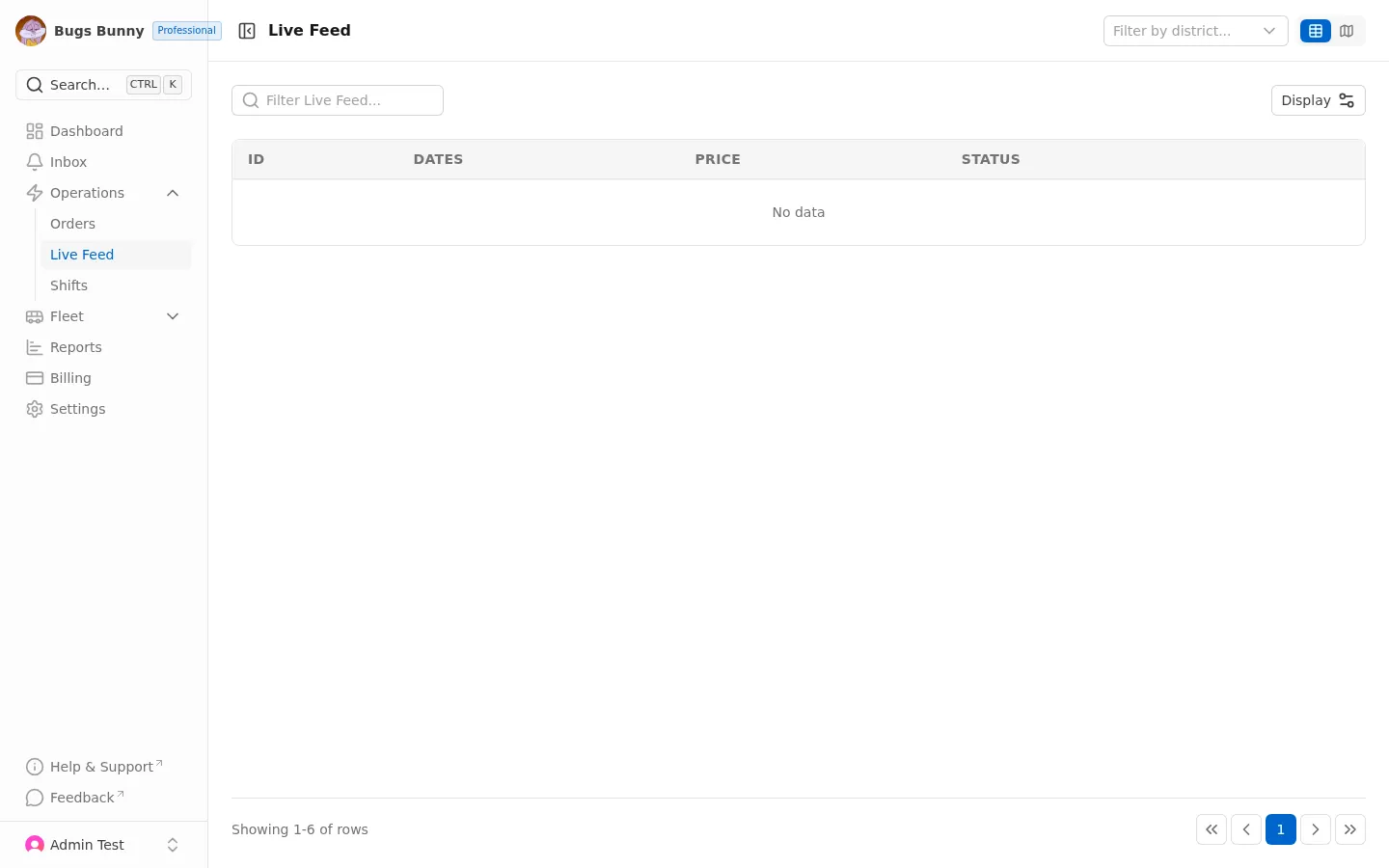Image resolution: width=1389 pixels, height=868 pixels.
Task: Open Help & Support link
Action: pos(103,767)
